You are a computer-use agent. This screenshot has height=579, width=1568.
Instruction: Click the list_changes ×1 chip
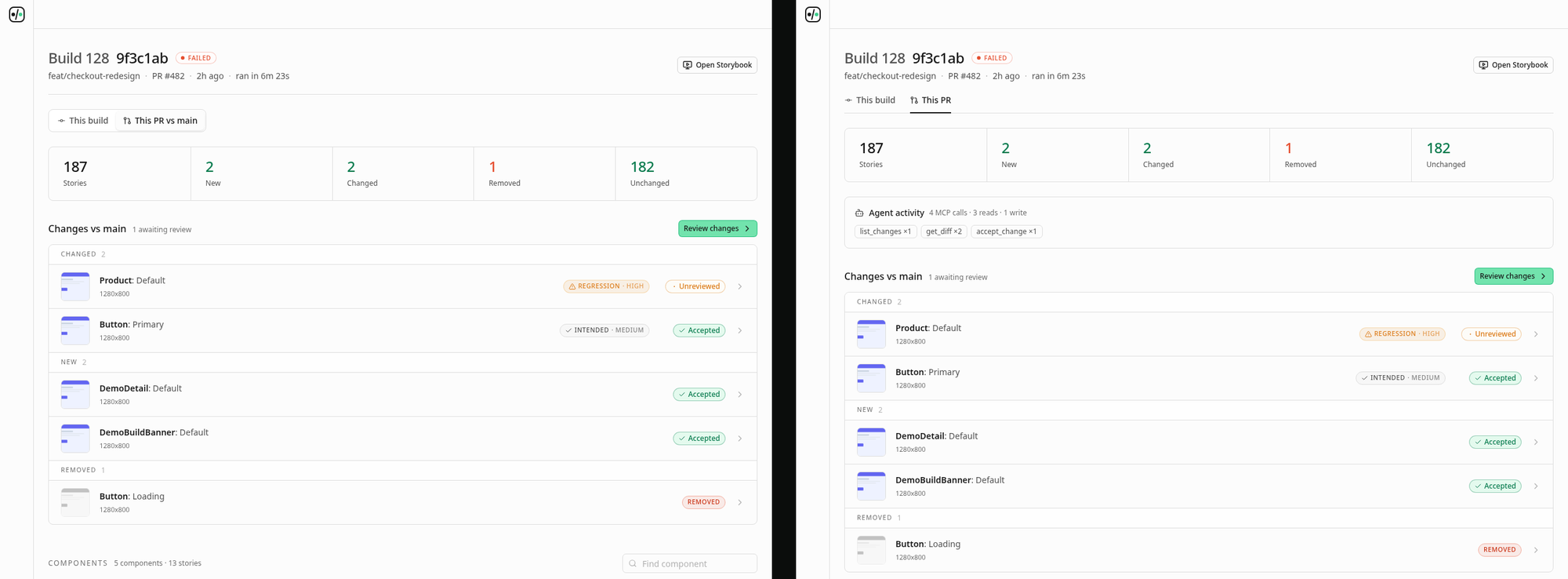885,231
